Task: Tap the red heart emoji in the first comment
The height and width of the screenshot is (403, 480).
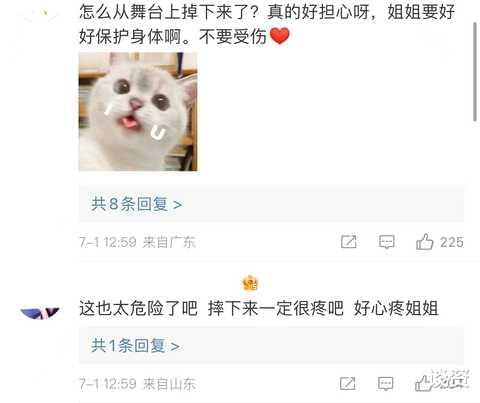Action: click(x=279, y=36)
